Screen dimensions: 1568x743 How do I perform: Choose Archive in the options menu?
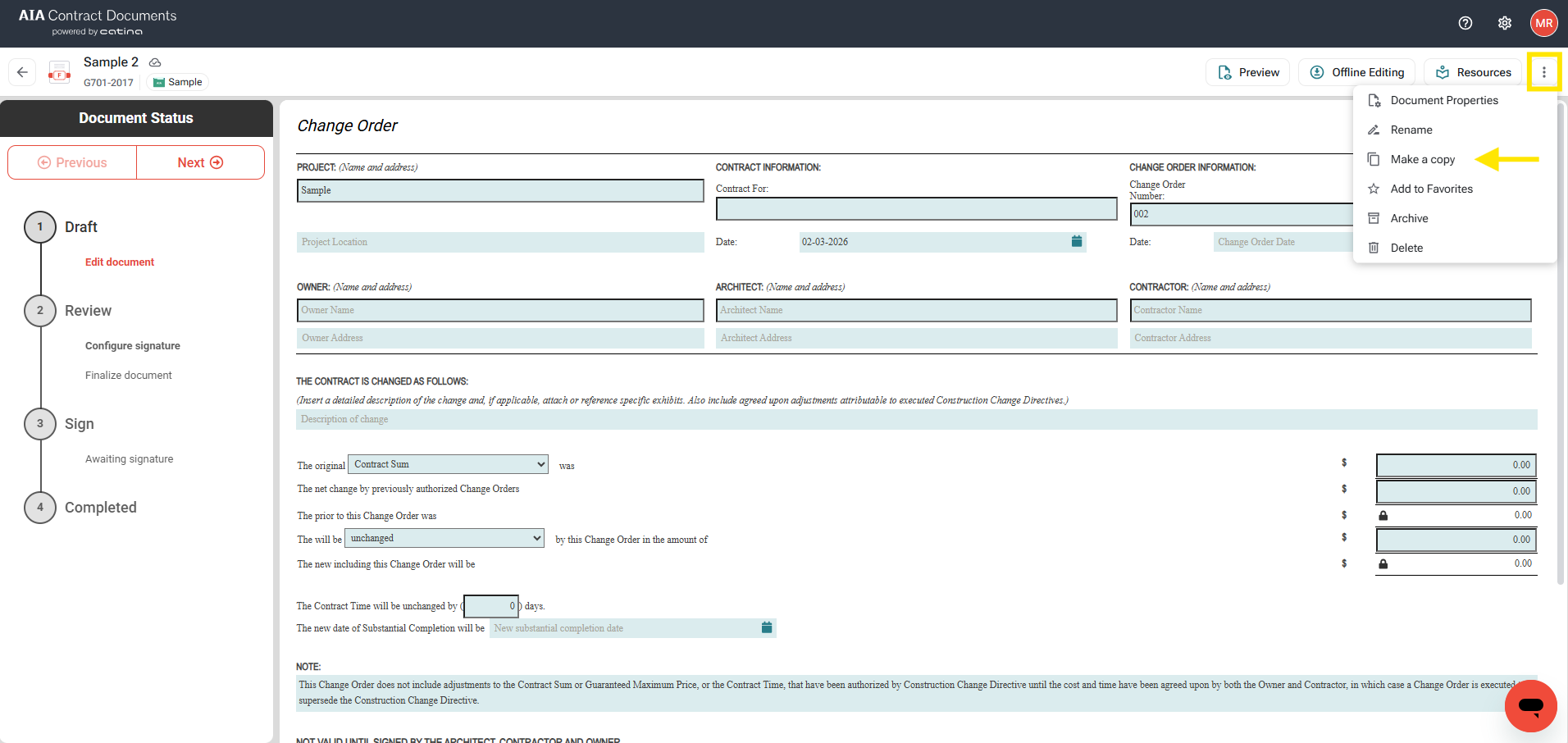coord(1409,218)
